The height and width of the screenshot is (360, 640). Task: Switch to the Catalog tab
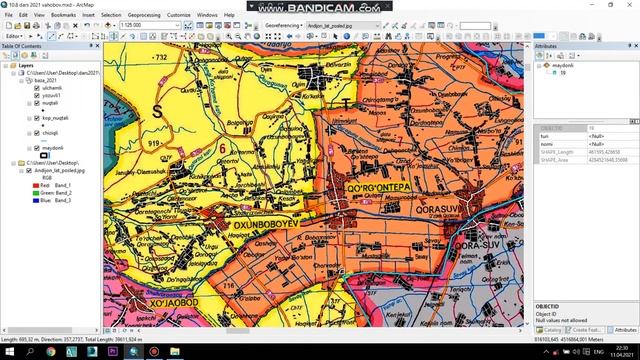click(x=549, y=330)
